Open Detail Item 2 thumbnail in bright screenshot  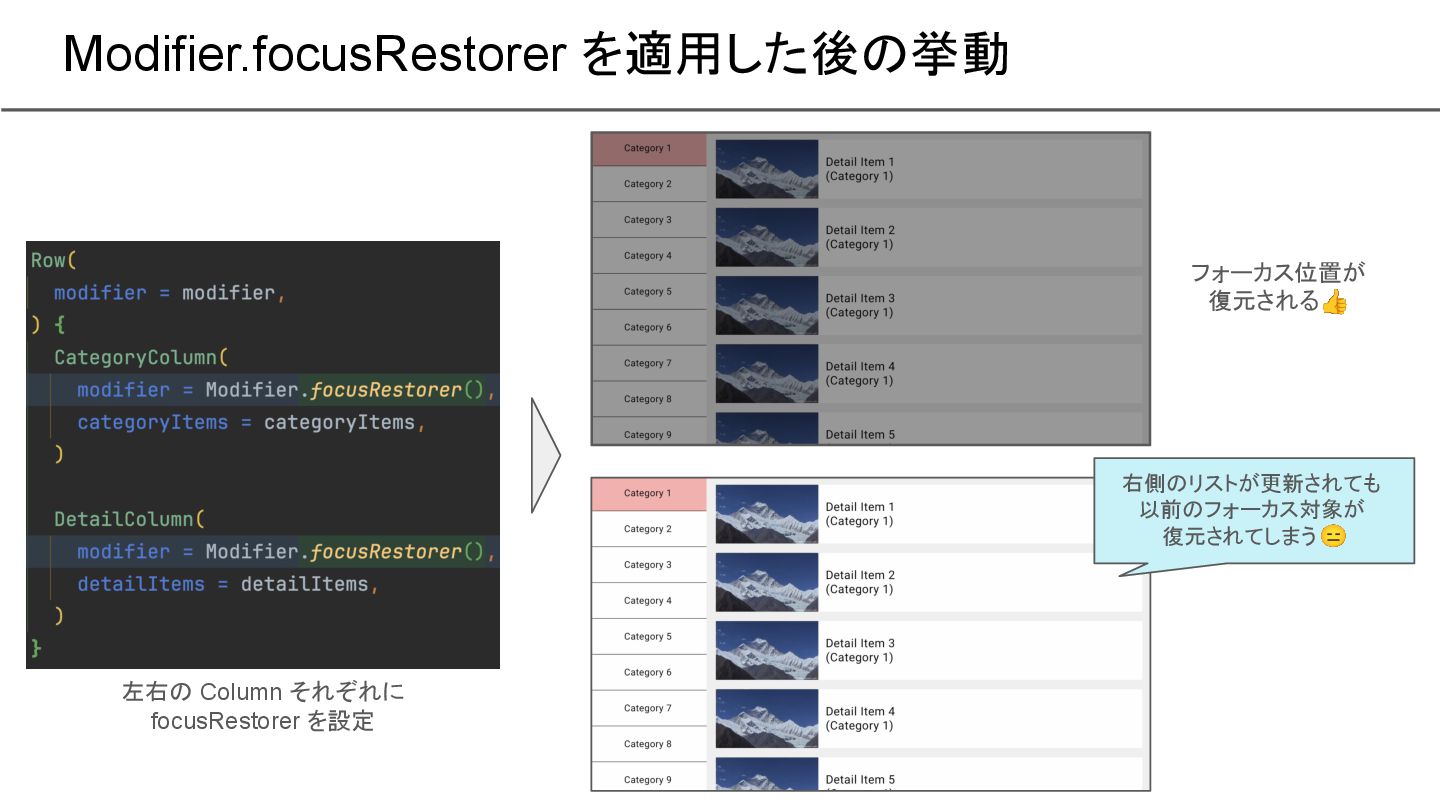(x=767, y=582)
